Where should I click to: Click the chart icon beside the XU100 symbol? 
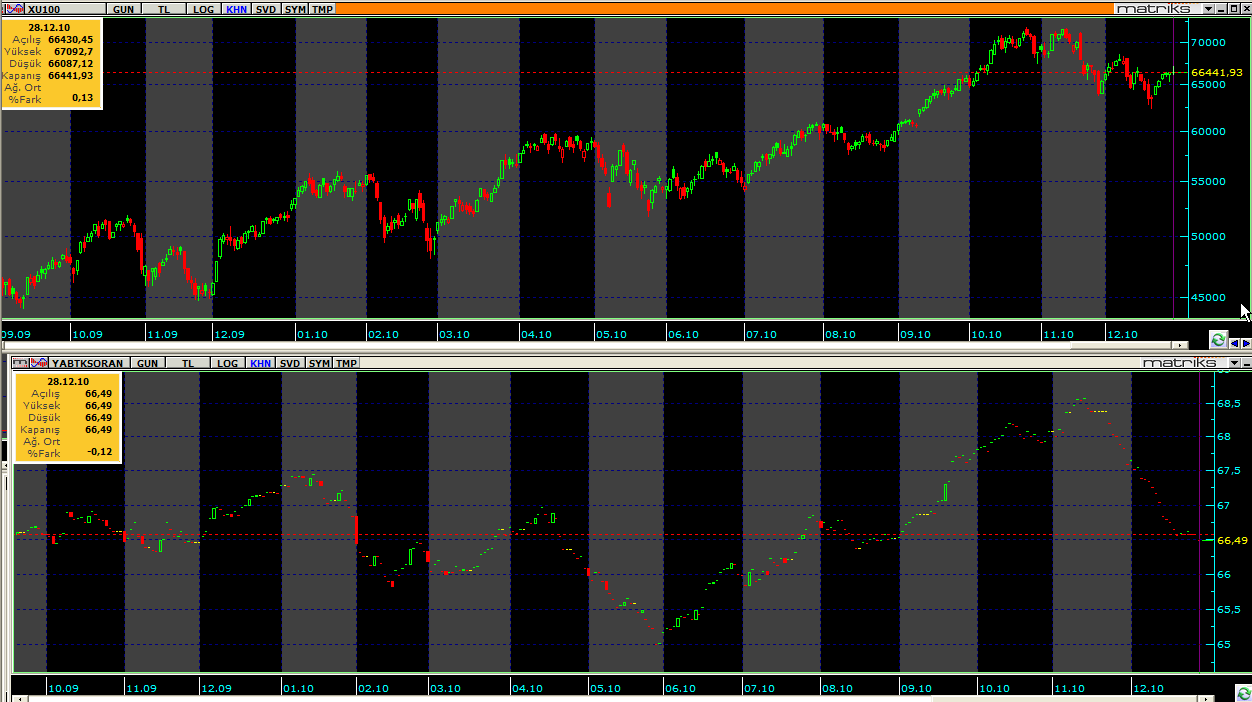click(x=16, y=9)
